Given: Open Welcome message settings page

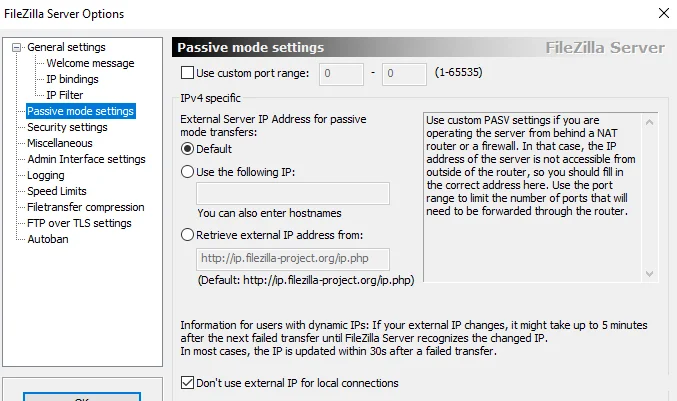Looking at the screenshot, I should (x=90, y=63).
